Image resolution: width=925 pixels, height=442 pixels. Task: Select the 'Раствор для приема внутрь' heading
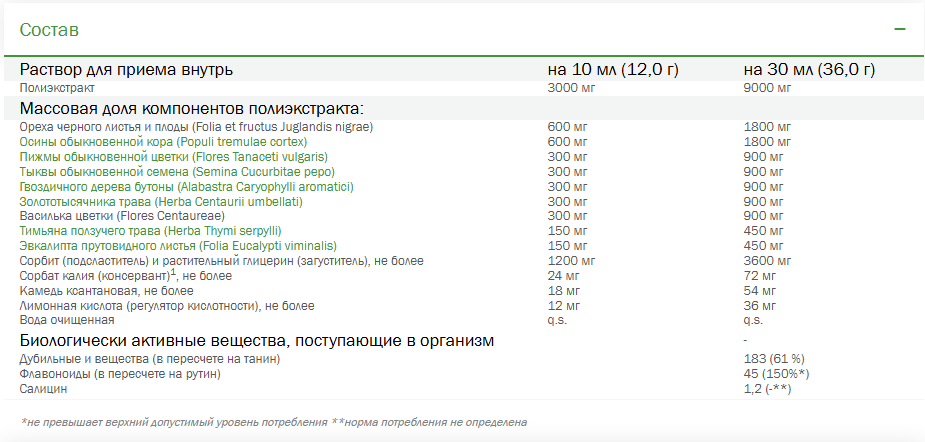coord(127,70)
